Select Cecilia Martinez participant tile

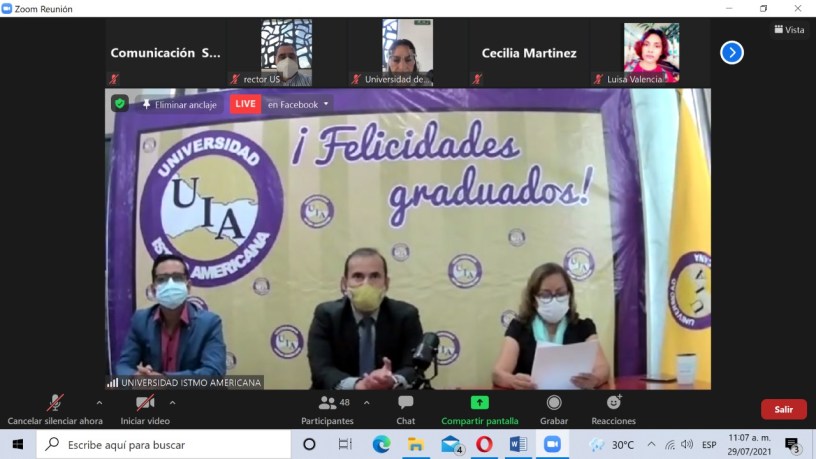pos(529,53)
